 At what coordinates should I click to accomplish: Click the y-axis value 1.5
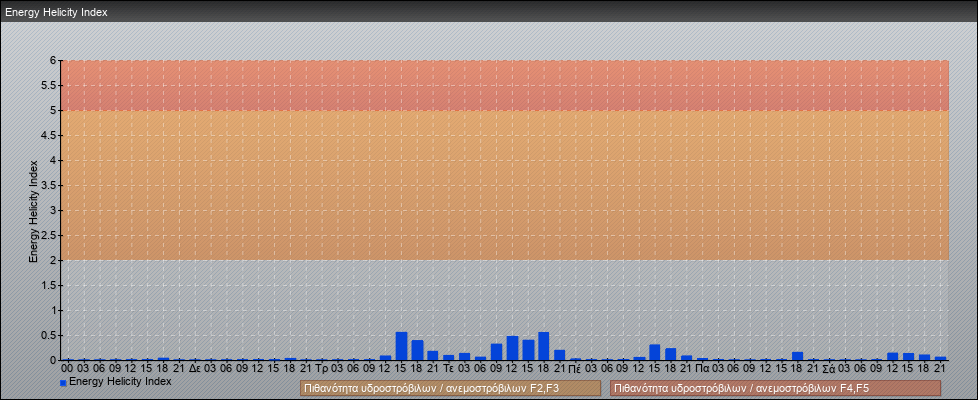coord(50,285)
